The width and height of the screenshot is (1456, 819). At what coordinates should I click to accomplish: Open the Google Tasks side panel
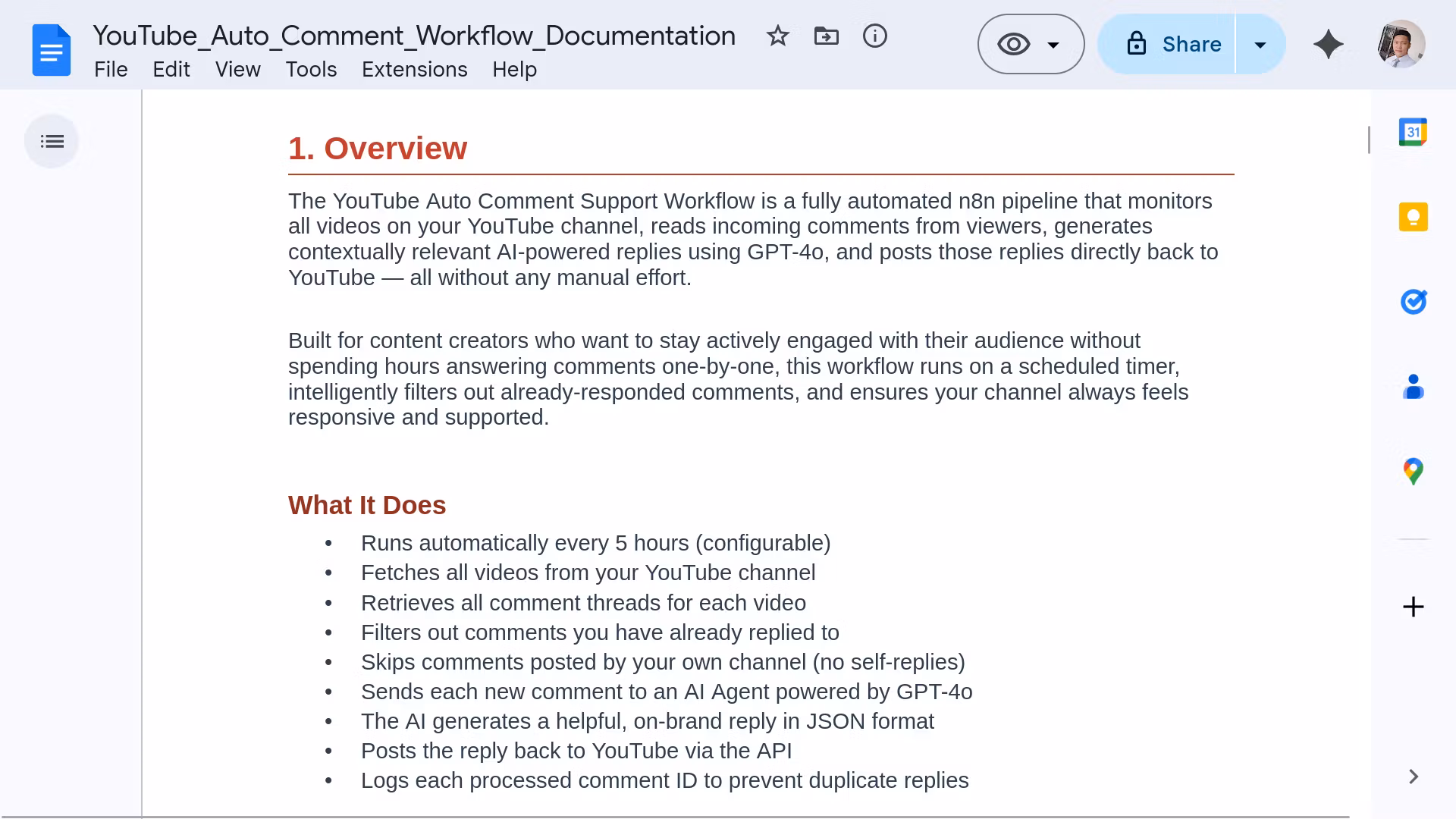1413,302
